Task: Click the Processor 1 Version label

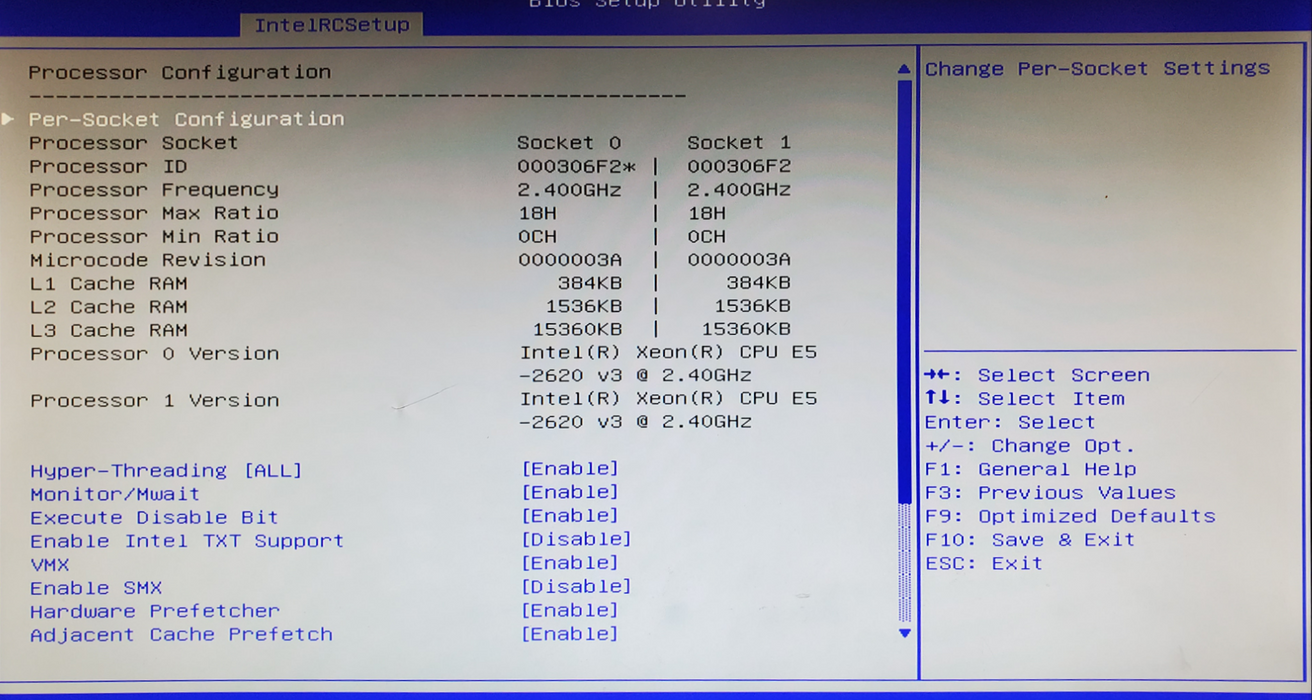Action: [155, 400]
